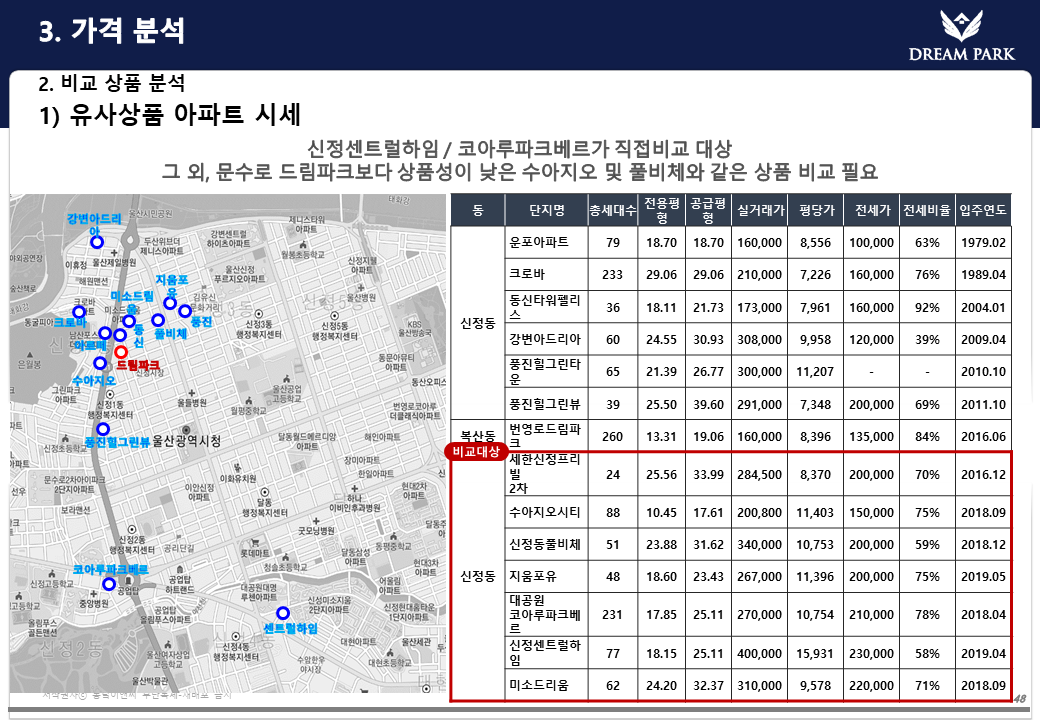
Task: Select the 풍진힐그린타운 cell
Action: pyautogui.click(x=545, y=371)
